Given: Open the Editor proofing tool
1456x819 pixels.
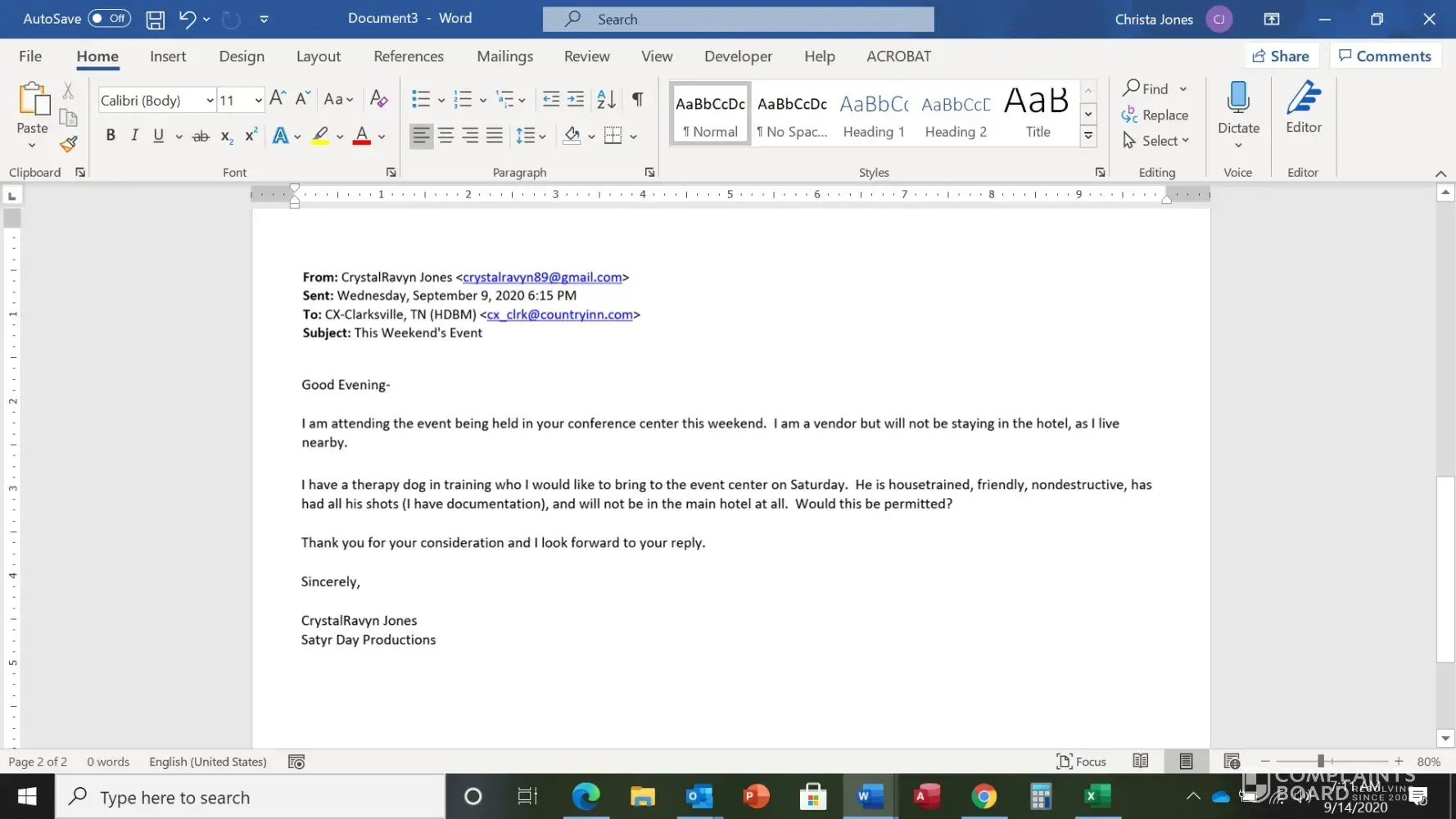Looking at the screenshot, I should 1303,108.
